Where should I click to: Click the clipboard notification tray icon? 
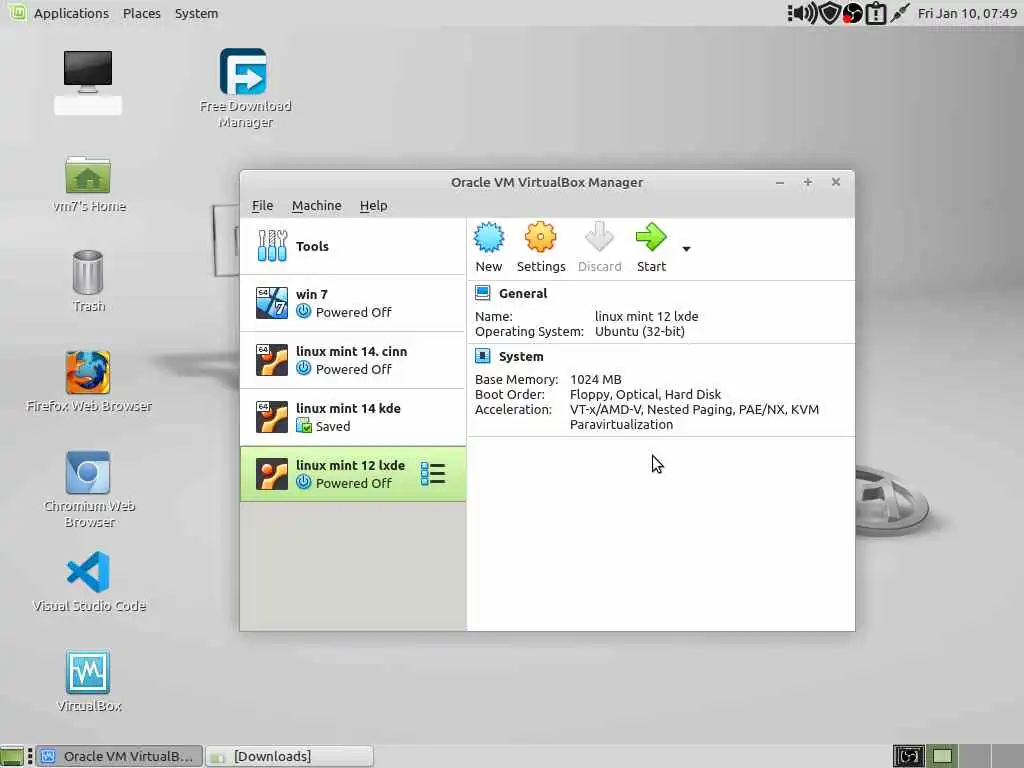(876, 13)
